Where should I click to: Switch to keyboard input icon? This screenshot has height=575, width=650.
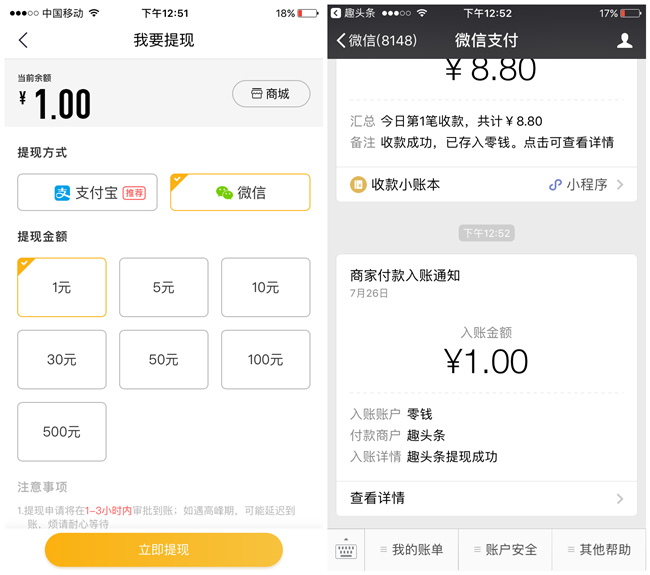click(346, 551)
